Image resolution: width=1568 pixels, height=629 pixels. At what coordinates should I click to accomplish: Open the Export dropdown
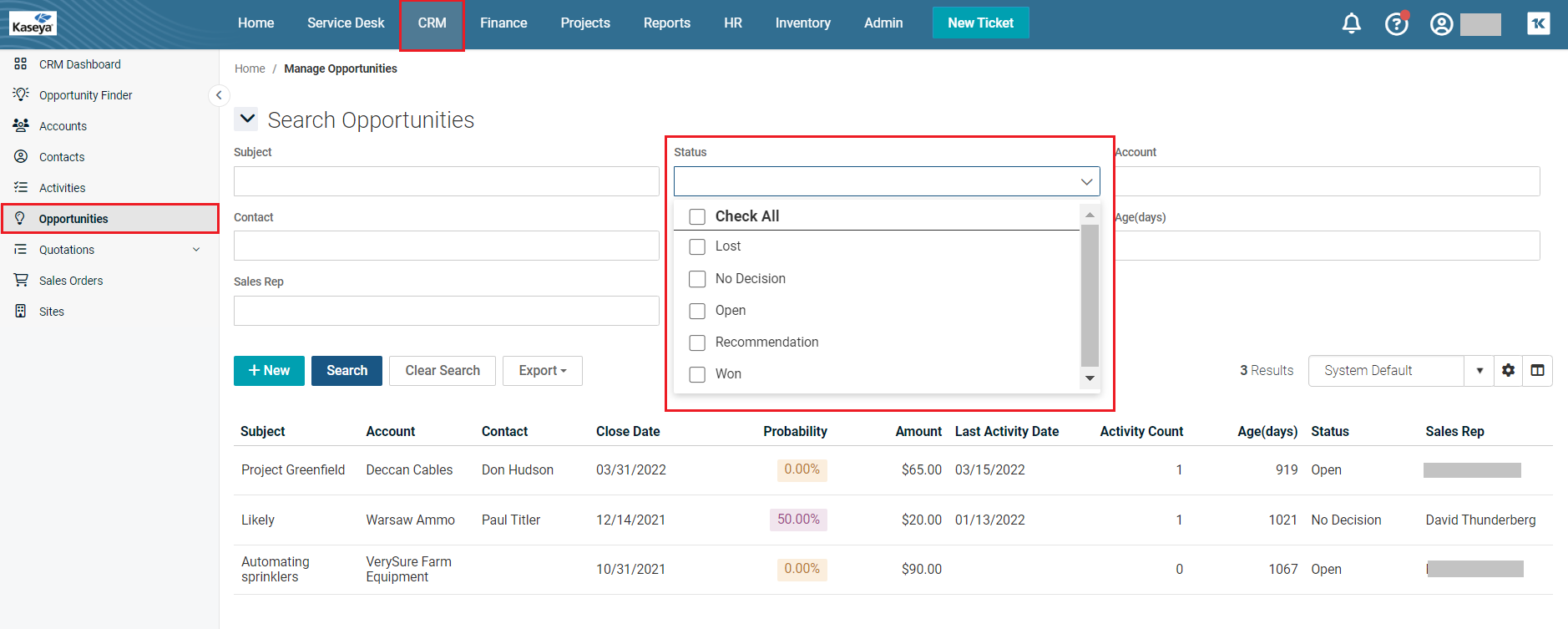point(542,371)
